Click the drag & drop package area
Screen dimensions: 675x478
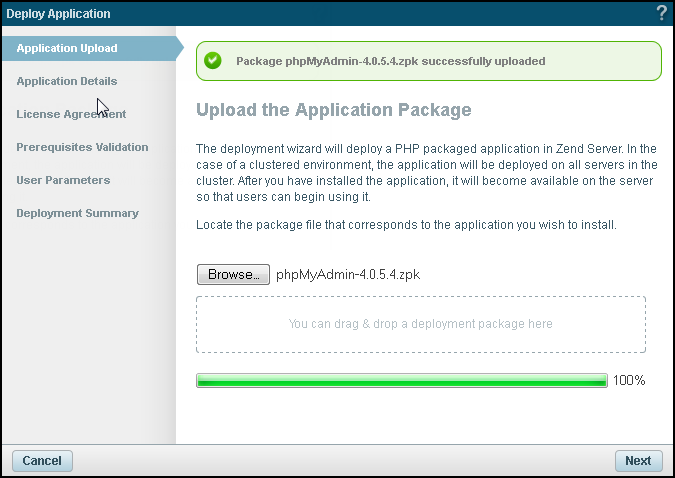click(420, 324)
